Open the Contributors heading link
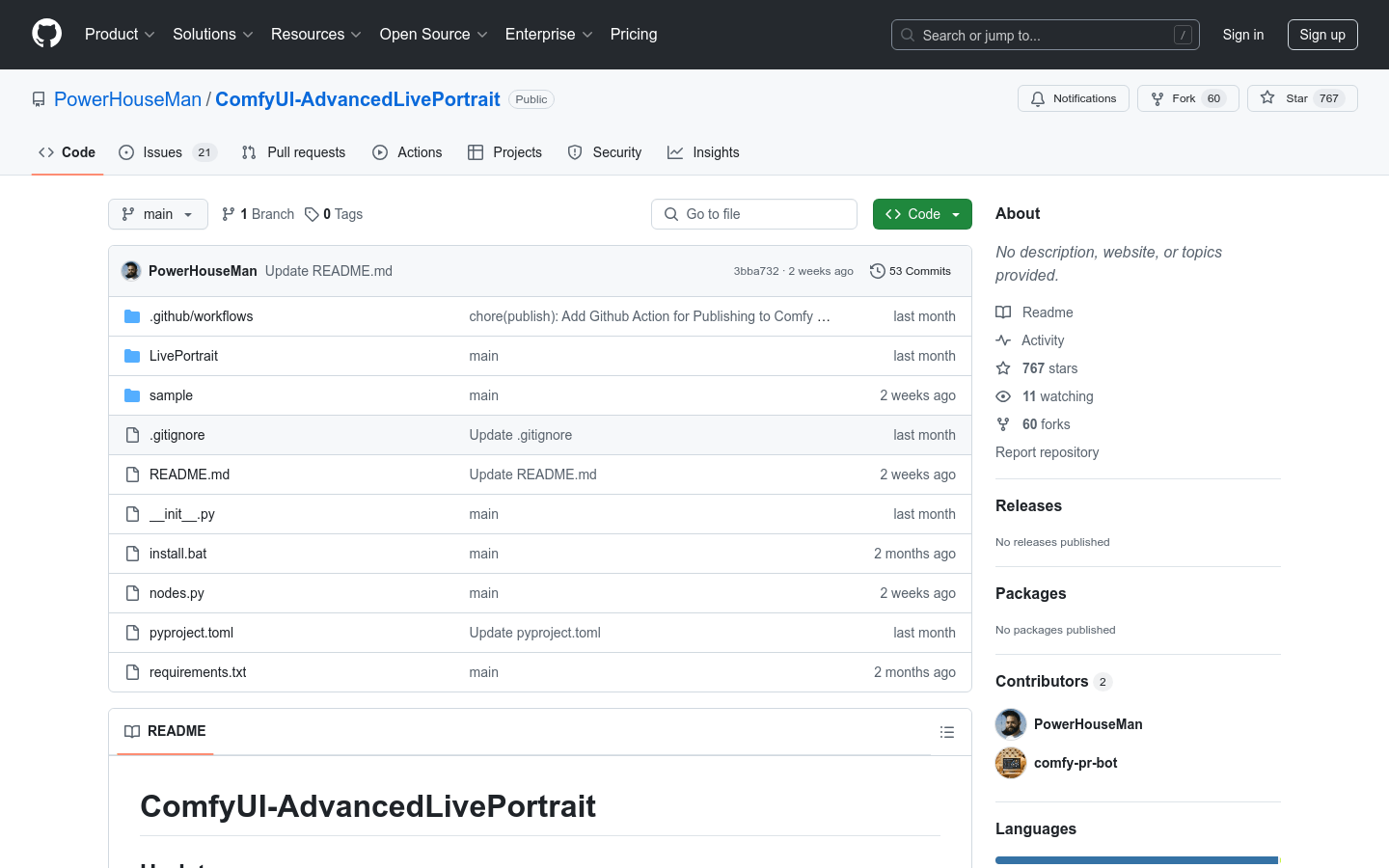Viewport: 1389px width, 868px height. point(1053,682)
